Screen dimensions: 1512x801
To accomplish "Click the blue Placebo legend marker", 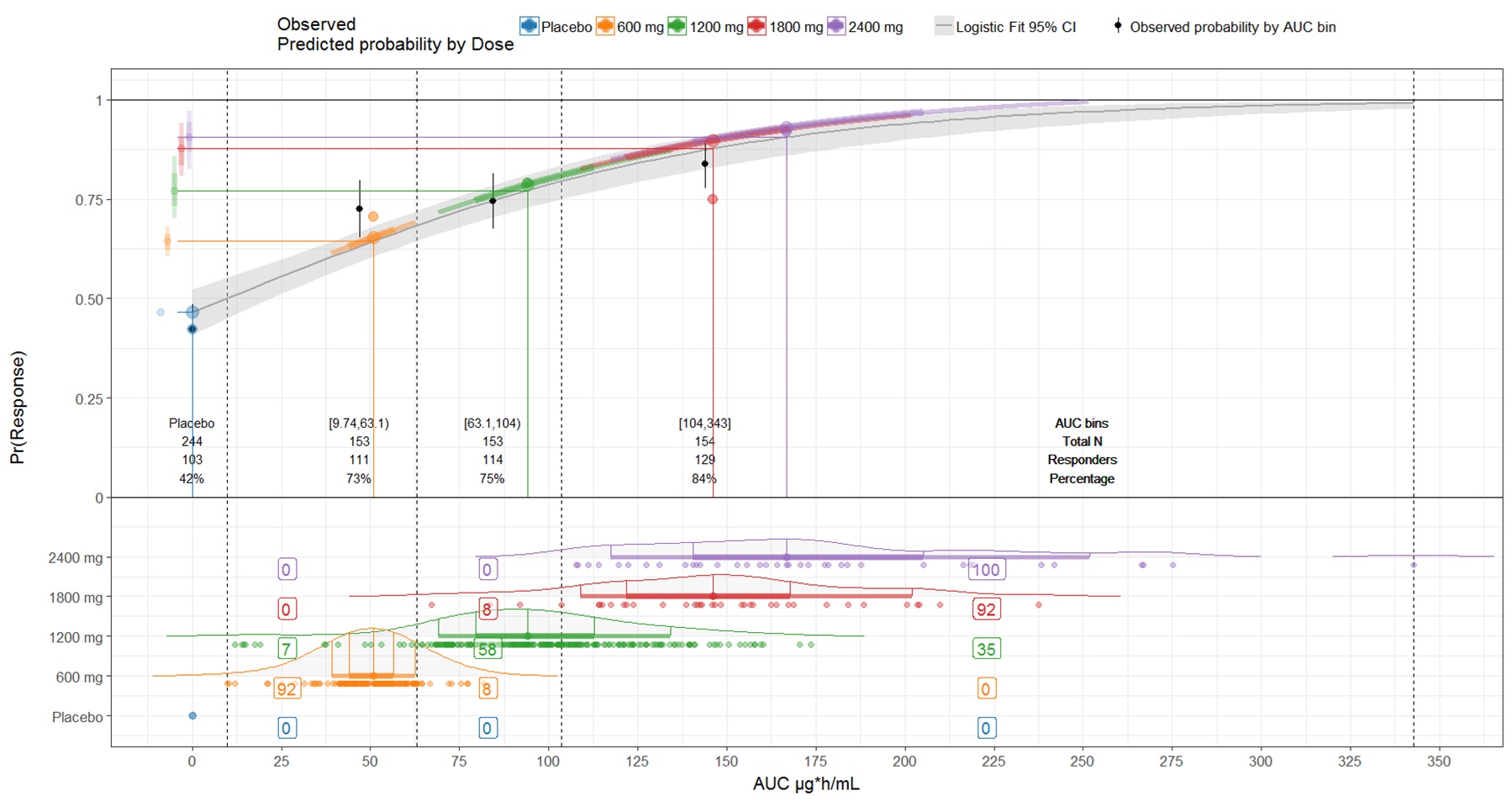I will pos(529,27).
